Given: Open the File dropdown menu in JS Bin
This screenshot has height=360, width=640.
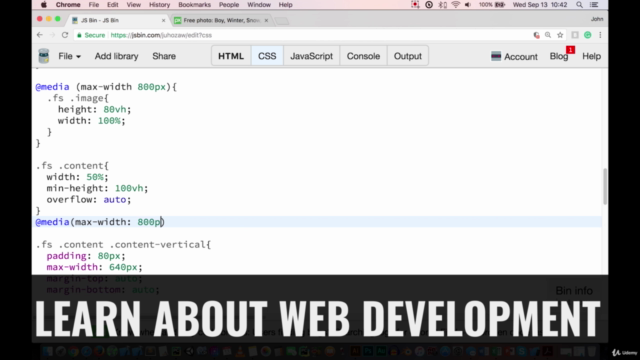Looking at the screenshot, I should 69,56.
